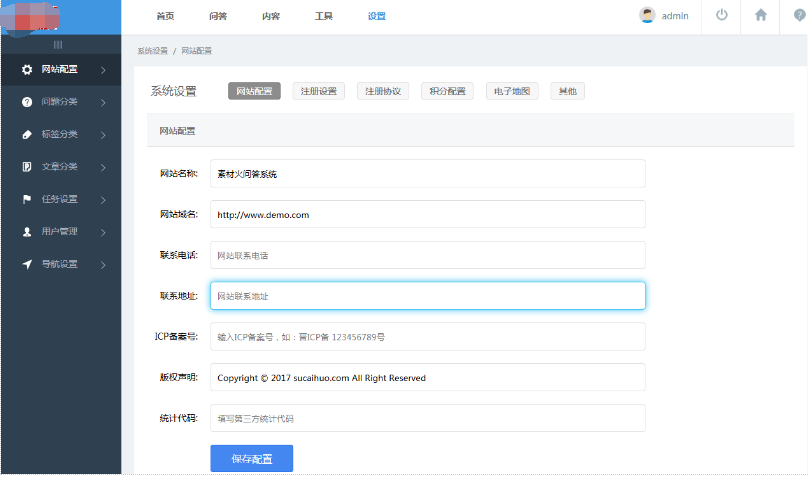Expand the 任务设置 sidebar chevron
The height and width of the screenshot is (478, 808).
(x=103, y=200)
